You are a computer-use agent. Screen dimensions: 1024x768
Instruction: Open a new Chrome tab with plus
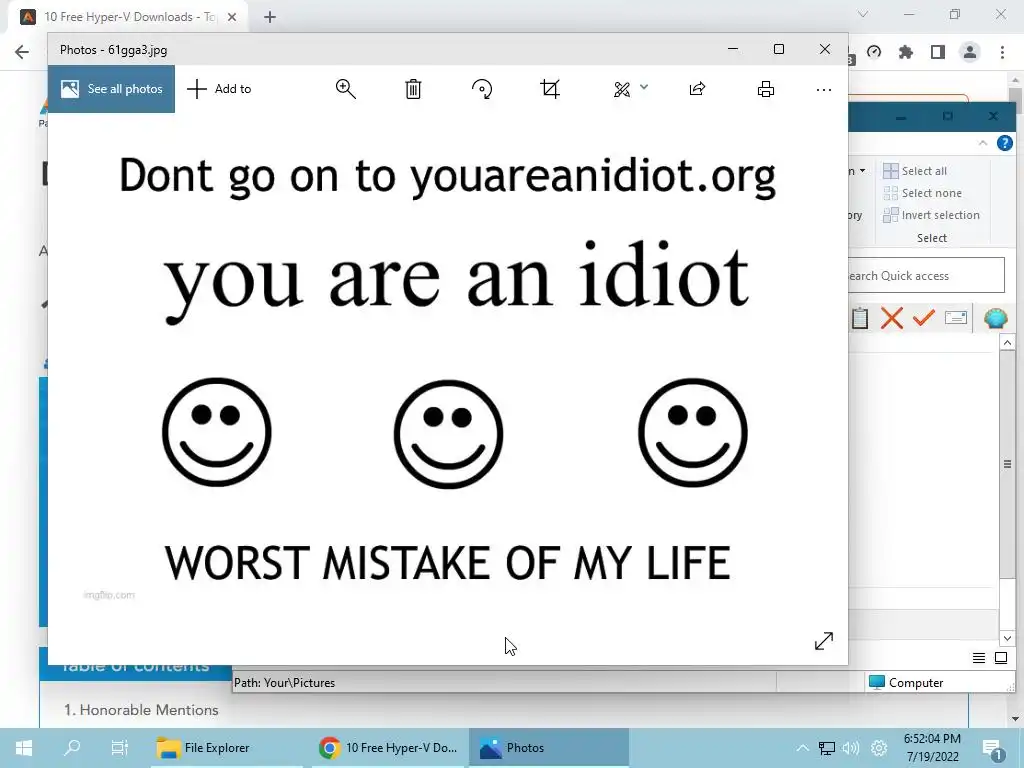coord(270,17)
